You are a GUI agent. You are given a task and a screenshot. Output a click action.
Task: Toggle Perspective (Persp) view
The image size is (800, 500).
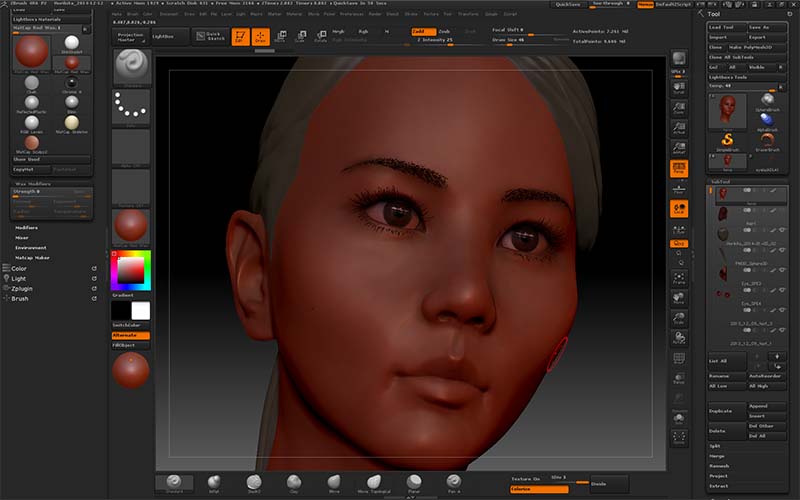click(679, 169)
